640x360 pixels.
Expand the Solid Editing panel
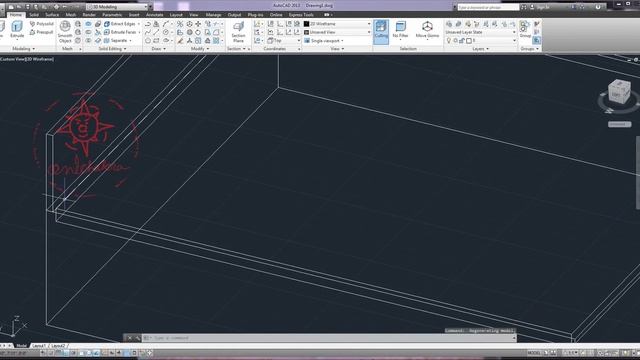[x=112, y=49]
